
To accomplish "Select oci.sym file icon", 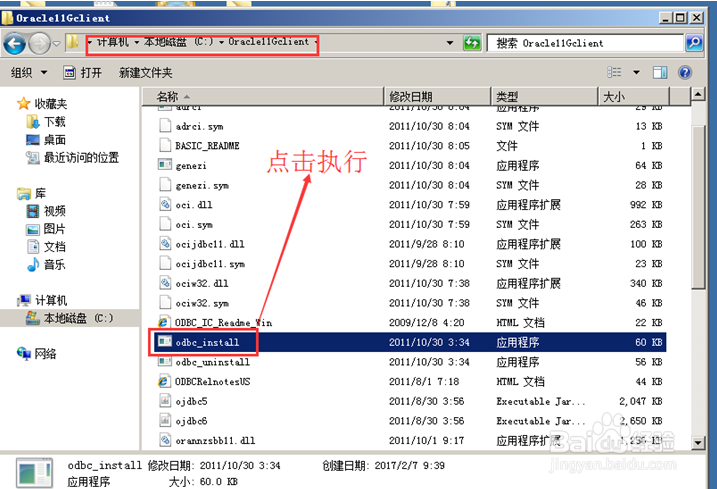I will pos(165,224).
